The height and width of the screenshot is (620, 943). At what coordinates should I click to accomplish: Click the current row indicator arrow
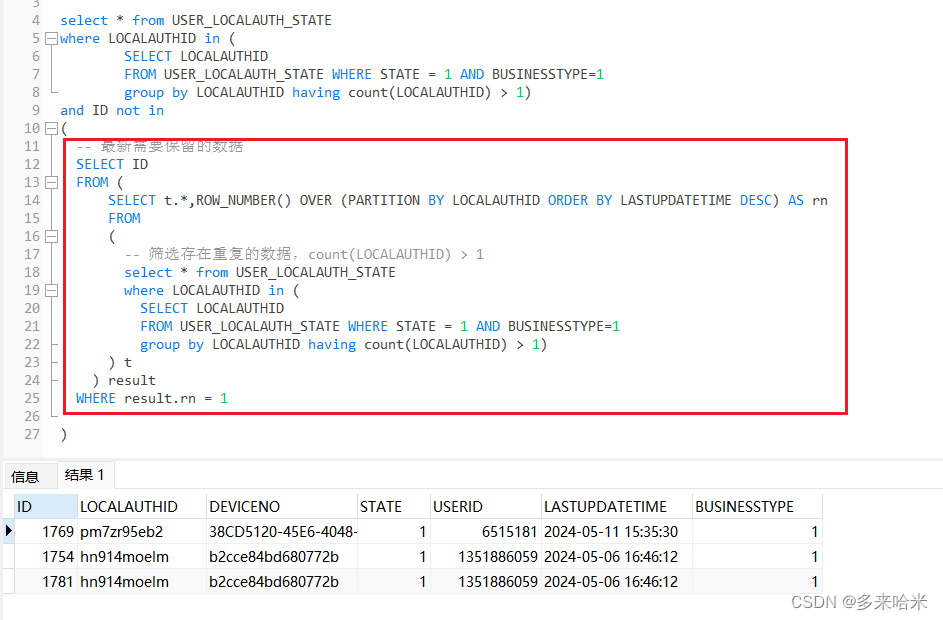coord(10,531)
